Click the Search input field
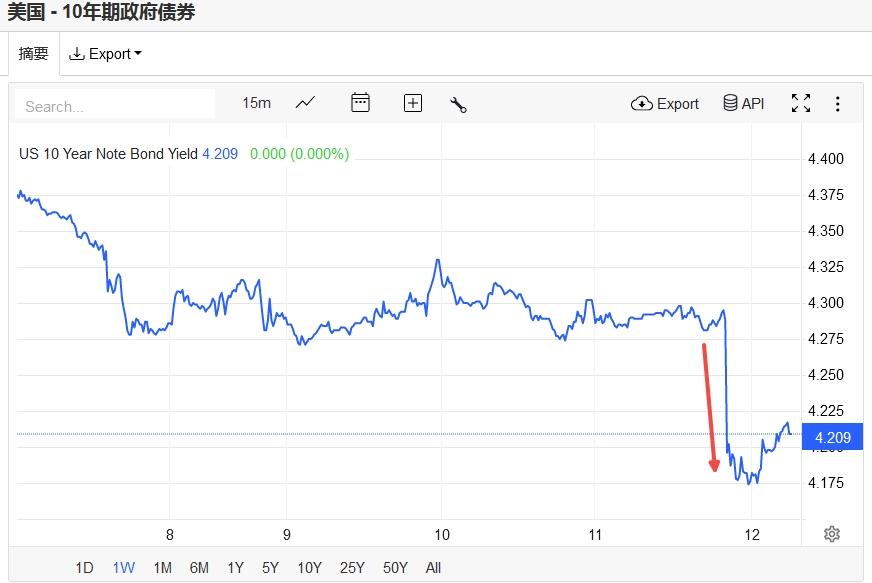872x583 pixels. [117, 106]
